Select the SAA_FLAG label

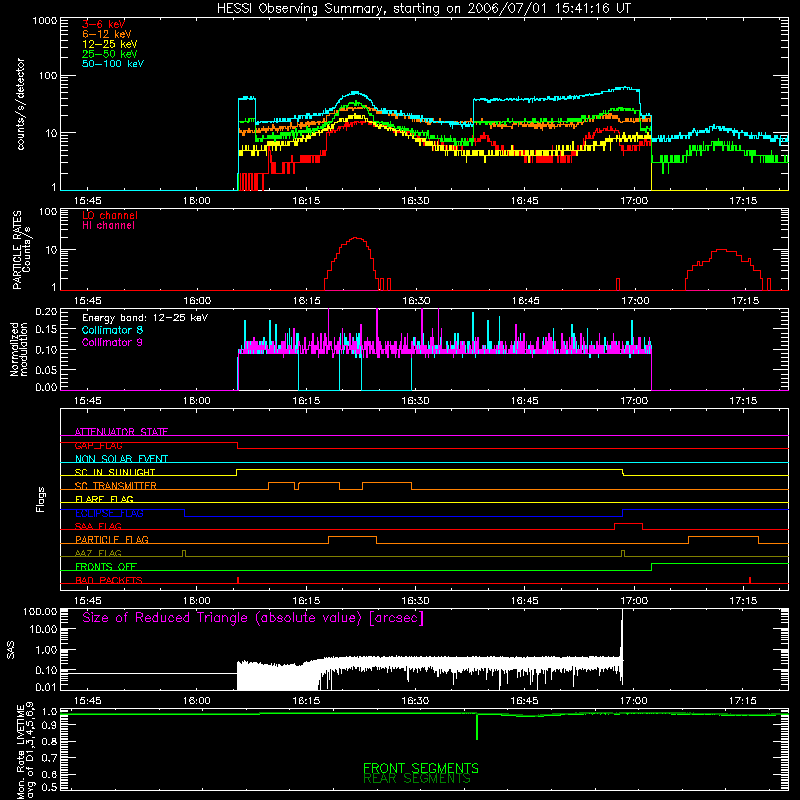point(98,527)
